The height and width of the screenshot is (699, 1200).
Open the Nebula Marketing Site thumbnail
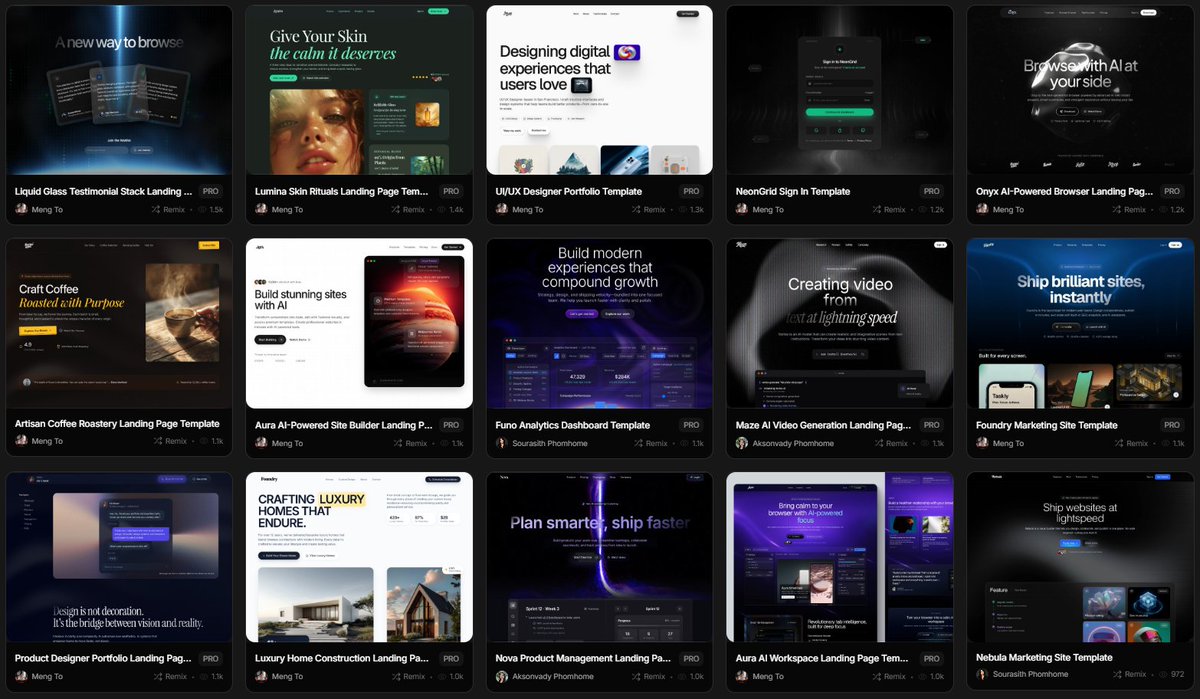[1080, 557]
